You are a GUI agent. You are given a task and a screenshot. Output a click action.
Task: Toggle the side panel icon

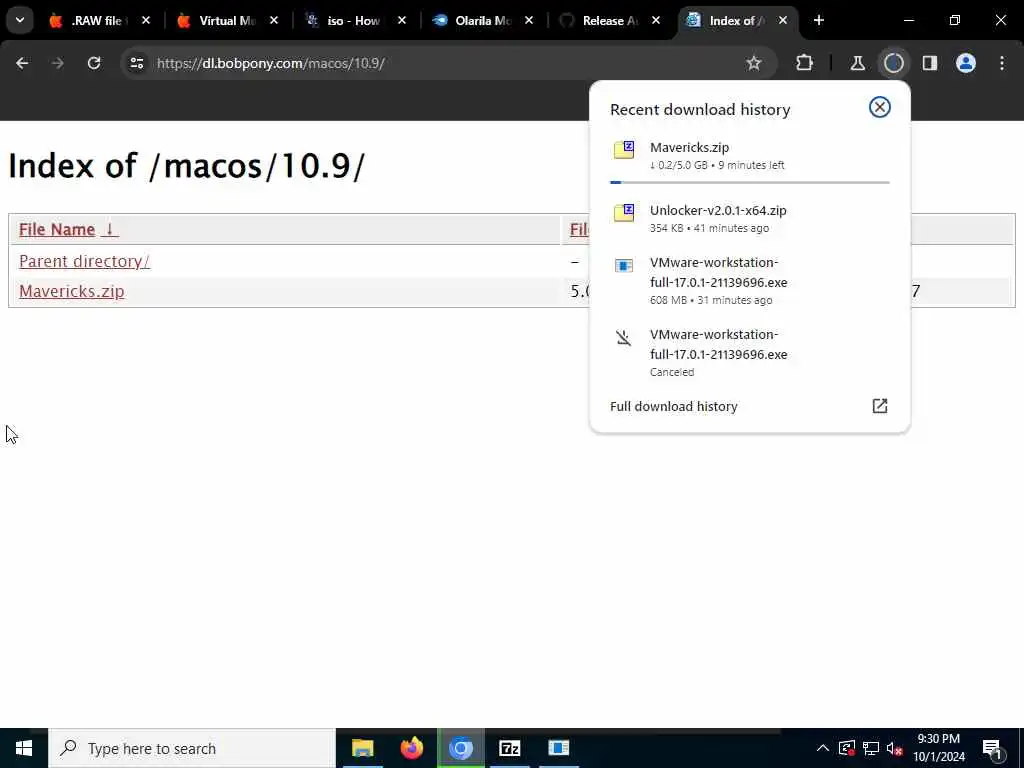[x=930, y=63]
